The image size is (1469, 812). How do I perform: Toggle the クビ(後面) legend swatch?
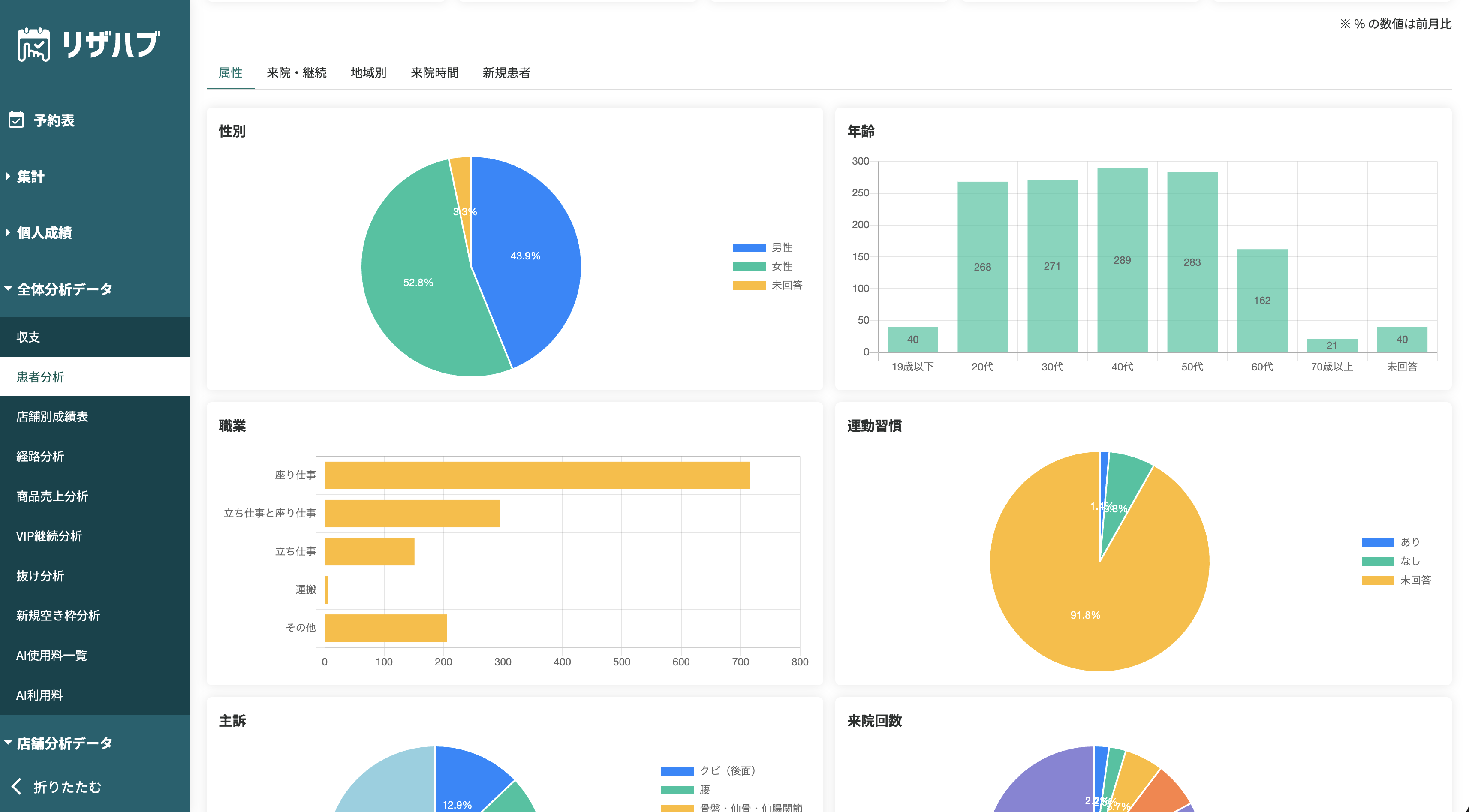(x=677, y=771)
